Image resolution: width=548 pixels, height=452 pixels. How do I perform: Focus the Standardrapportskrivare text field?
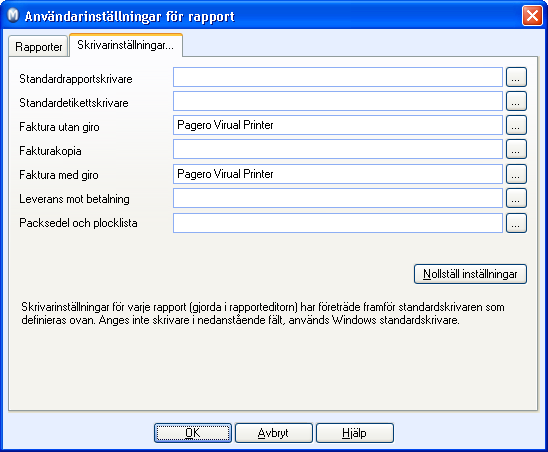click(x=338, y=77)
